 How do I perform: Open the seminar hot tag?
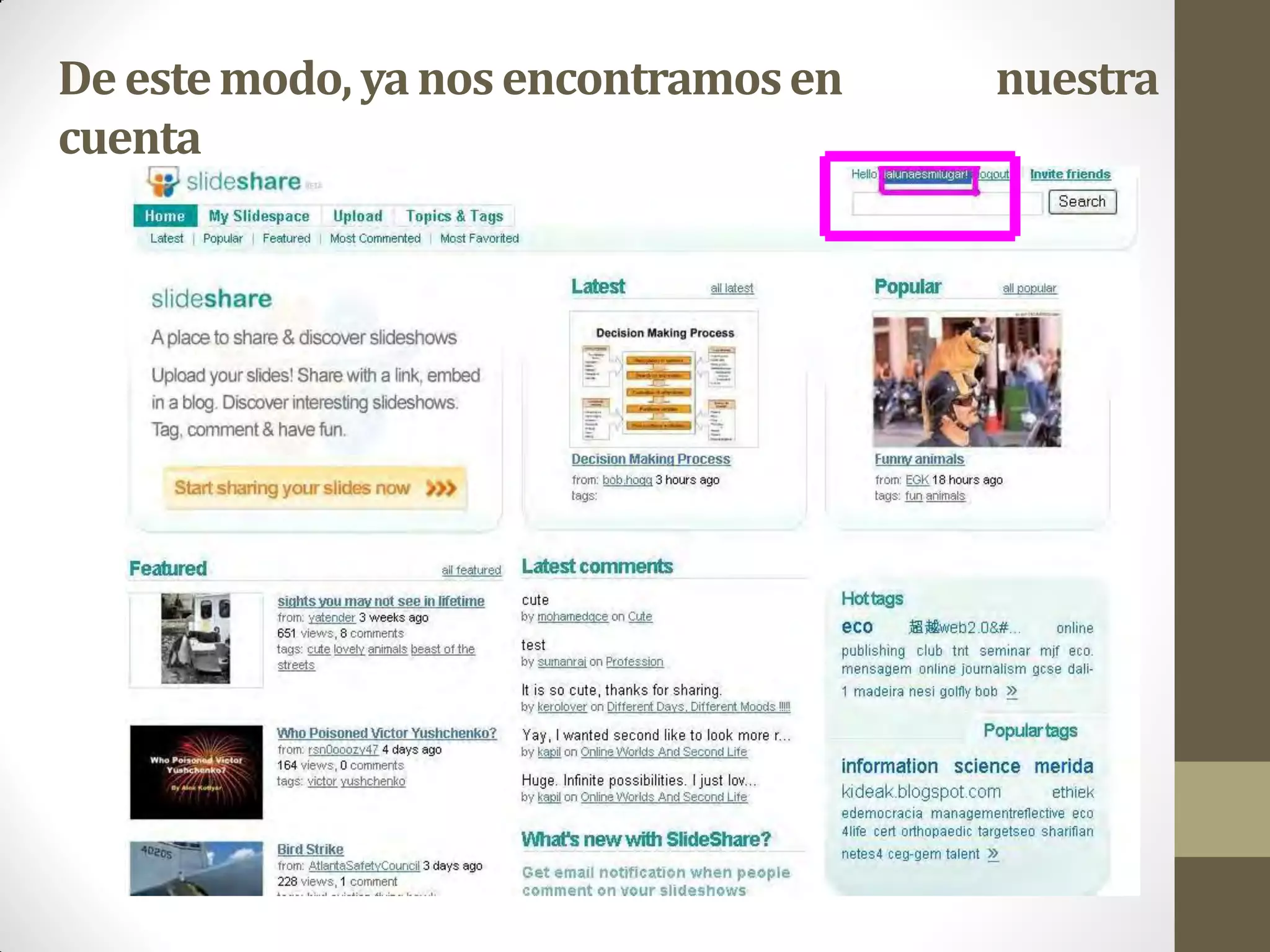[1005, 651]
